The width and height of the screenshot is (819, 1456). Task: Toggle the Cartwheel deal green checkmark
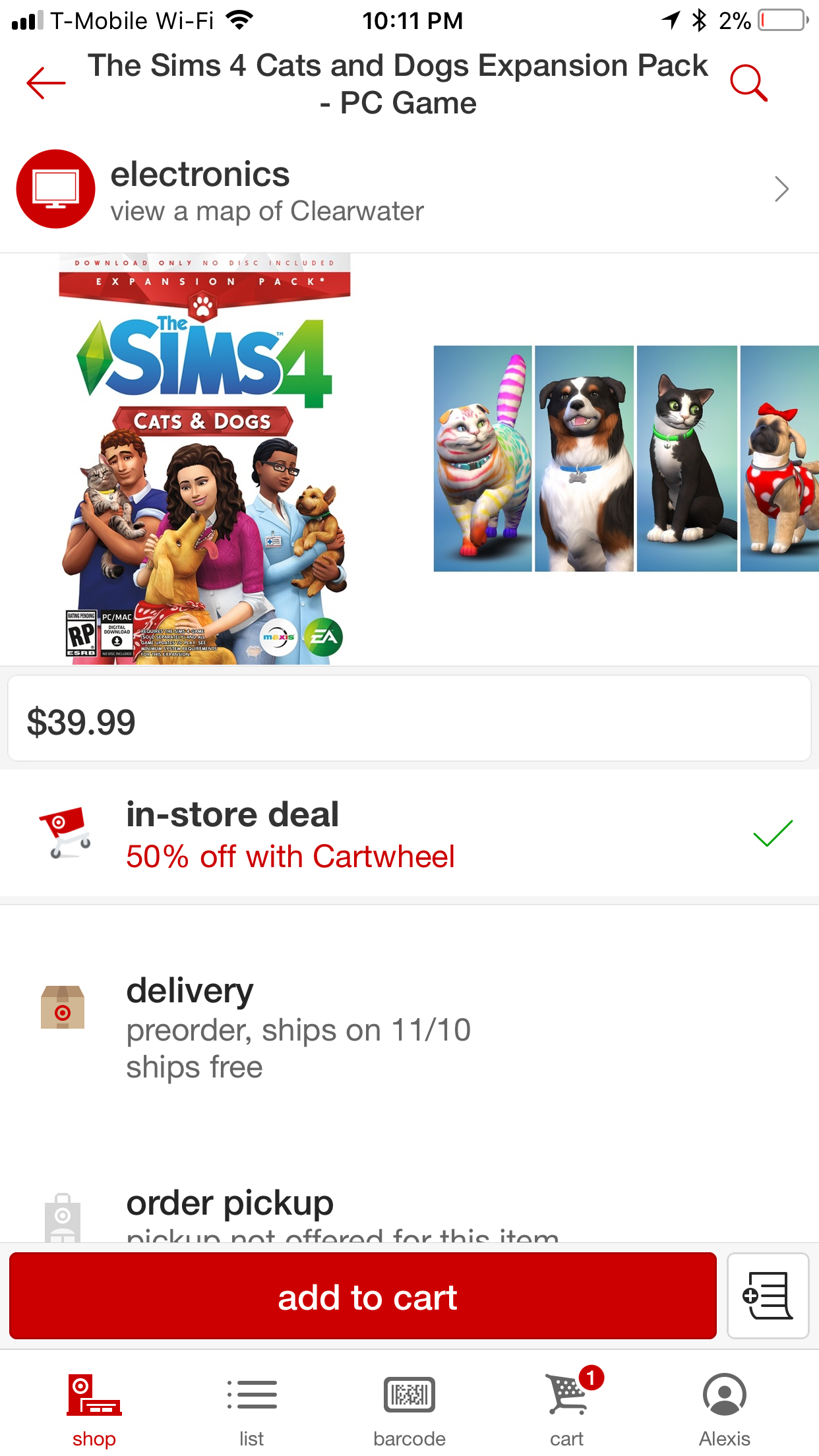(773, 834)
